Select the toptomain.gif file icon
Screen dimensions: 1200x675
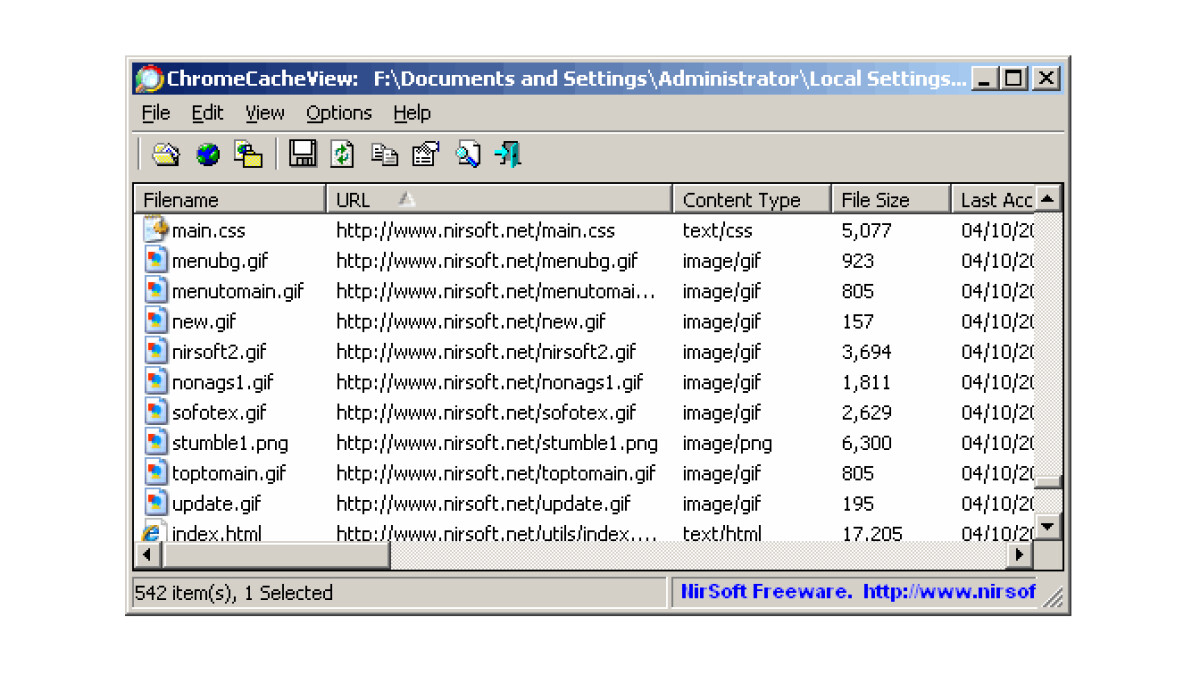(x=155, y=473)
